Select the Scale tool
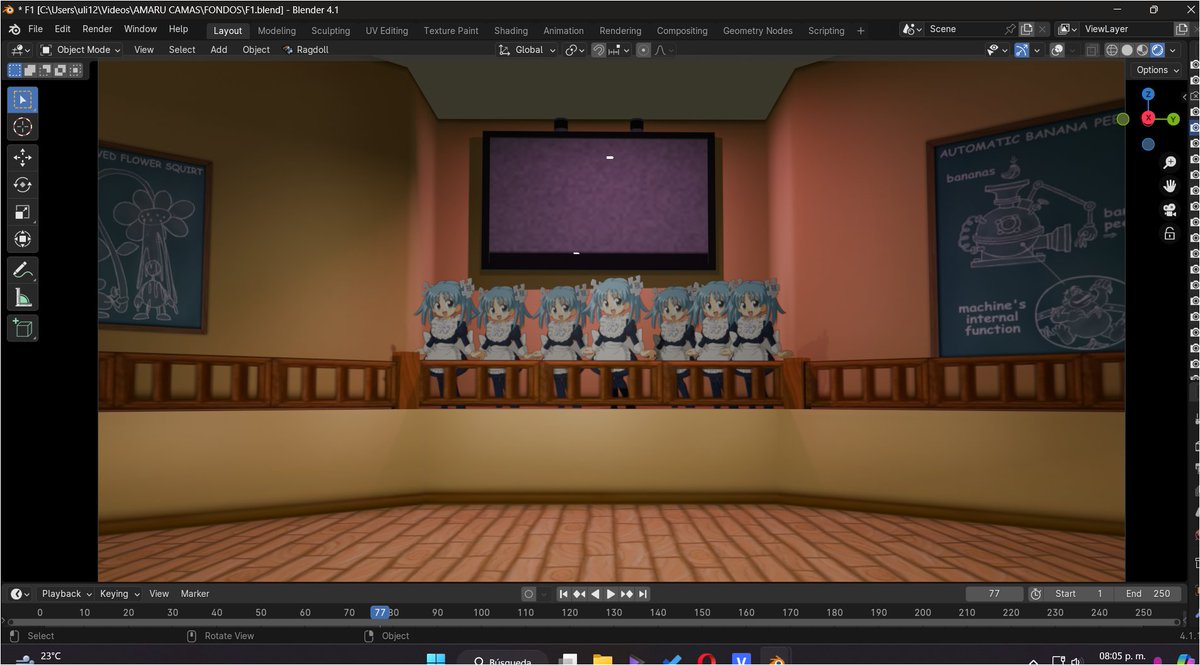The height and width of the screenshot is (665, 1200). (22, 211)
